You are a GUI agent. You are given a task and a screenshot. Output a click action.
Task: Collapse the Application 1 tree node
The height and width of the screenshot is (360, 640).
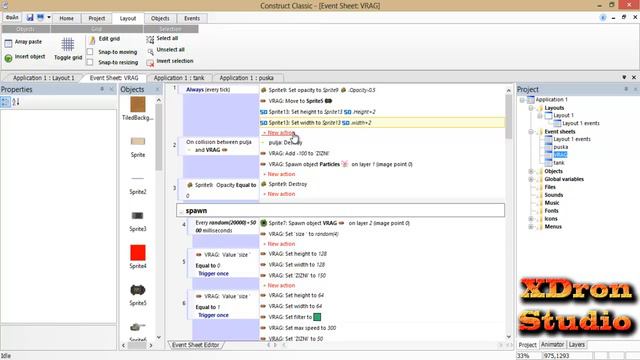(x=522, y=100)
